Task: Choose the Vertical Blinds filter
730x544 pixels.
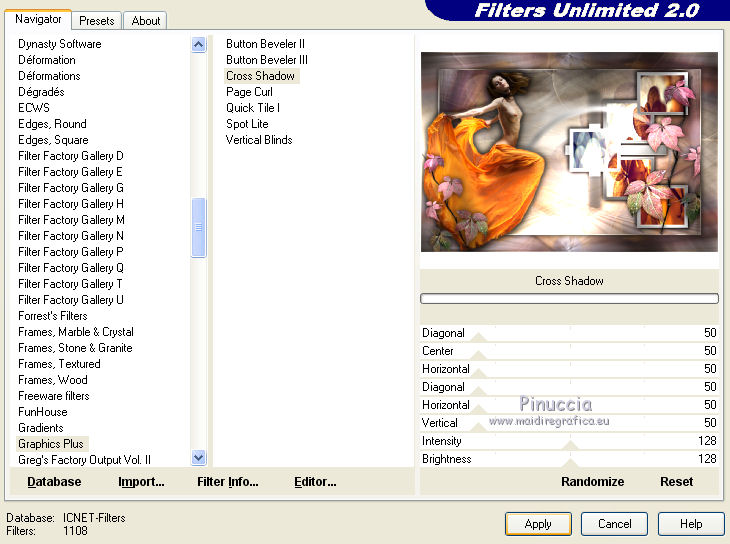Action: pos(259,140)
